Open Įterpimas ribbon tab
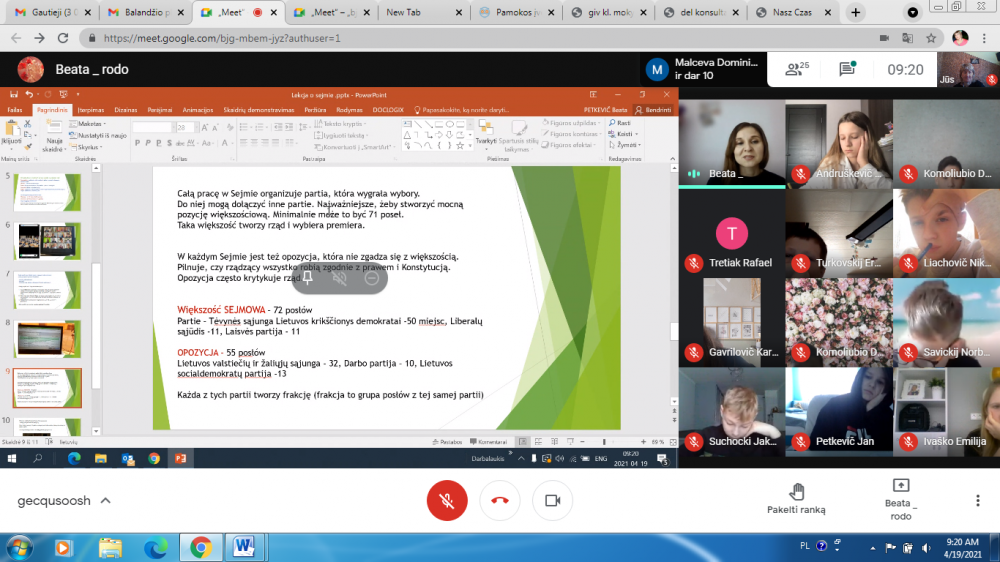This screenshot has height=562, width=1000. pyautogui.click(x=91, y=110)
